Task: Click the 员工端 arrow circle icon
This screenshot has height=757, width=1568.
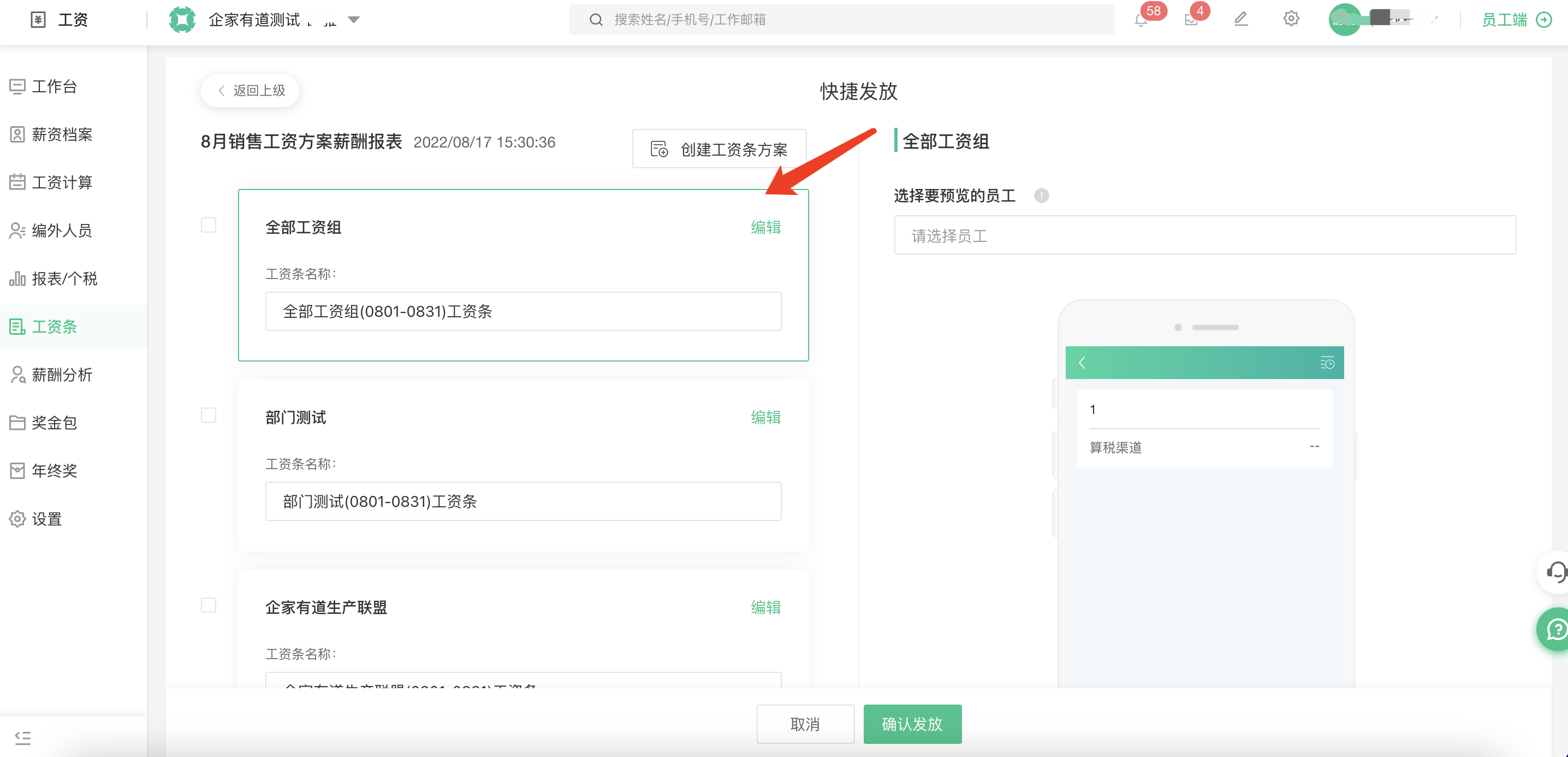Action: pos(1543,20)
